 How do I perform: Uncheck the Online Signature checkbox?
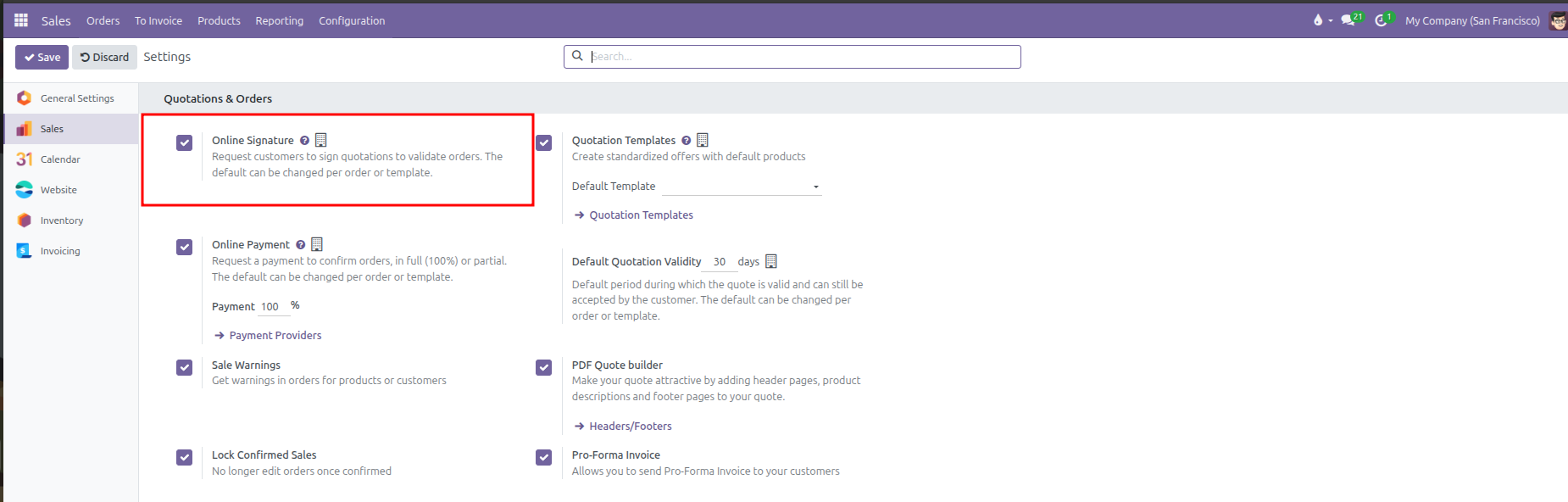pyautogui.click(x=184, y=142)
